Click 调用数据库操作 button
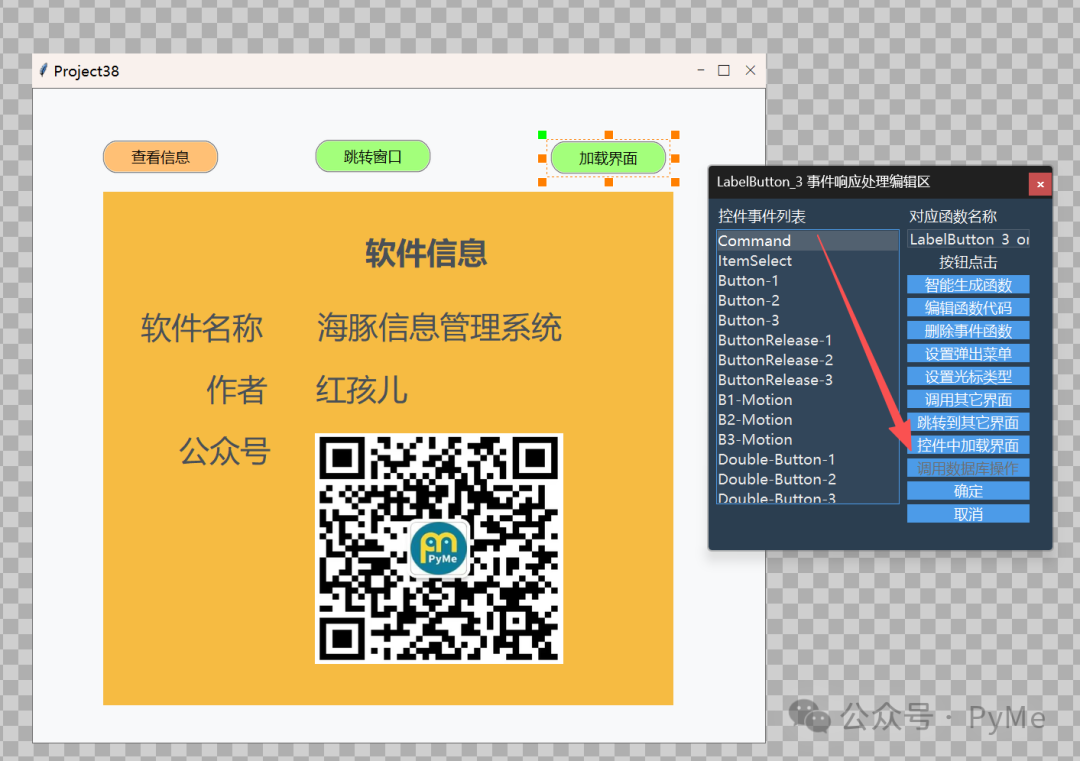 click(968, 468)
